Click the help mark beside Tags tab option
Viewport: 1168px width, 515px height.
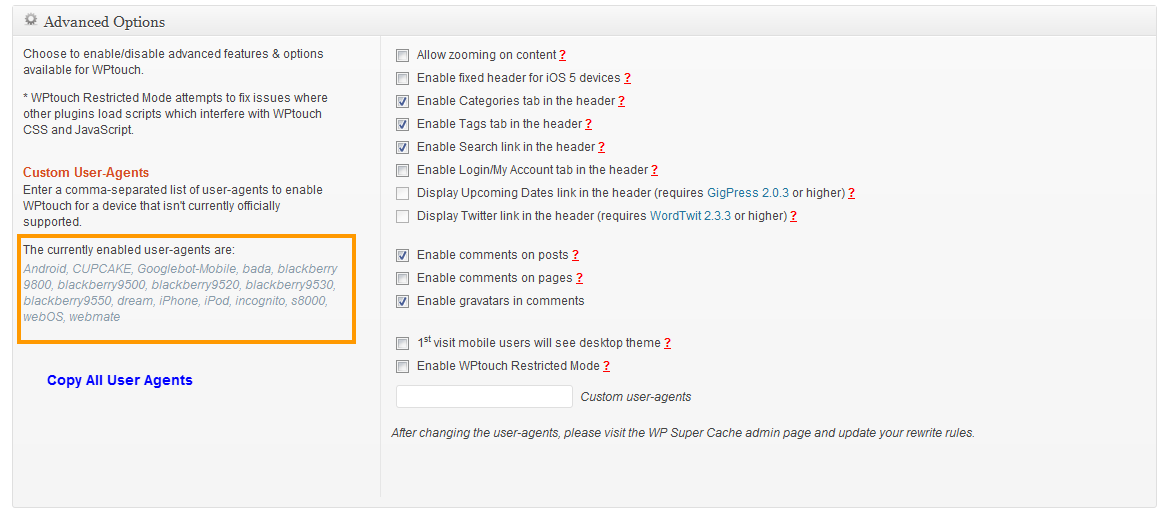pos(589,124)
